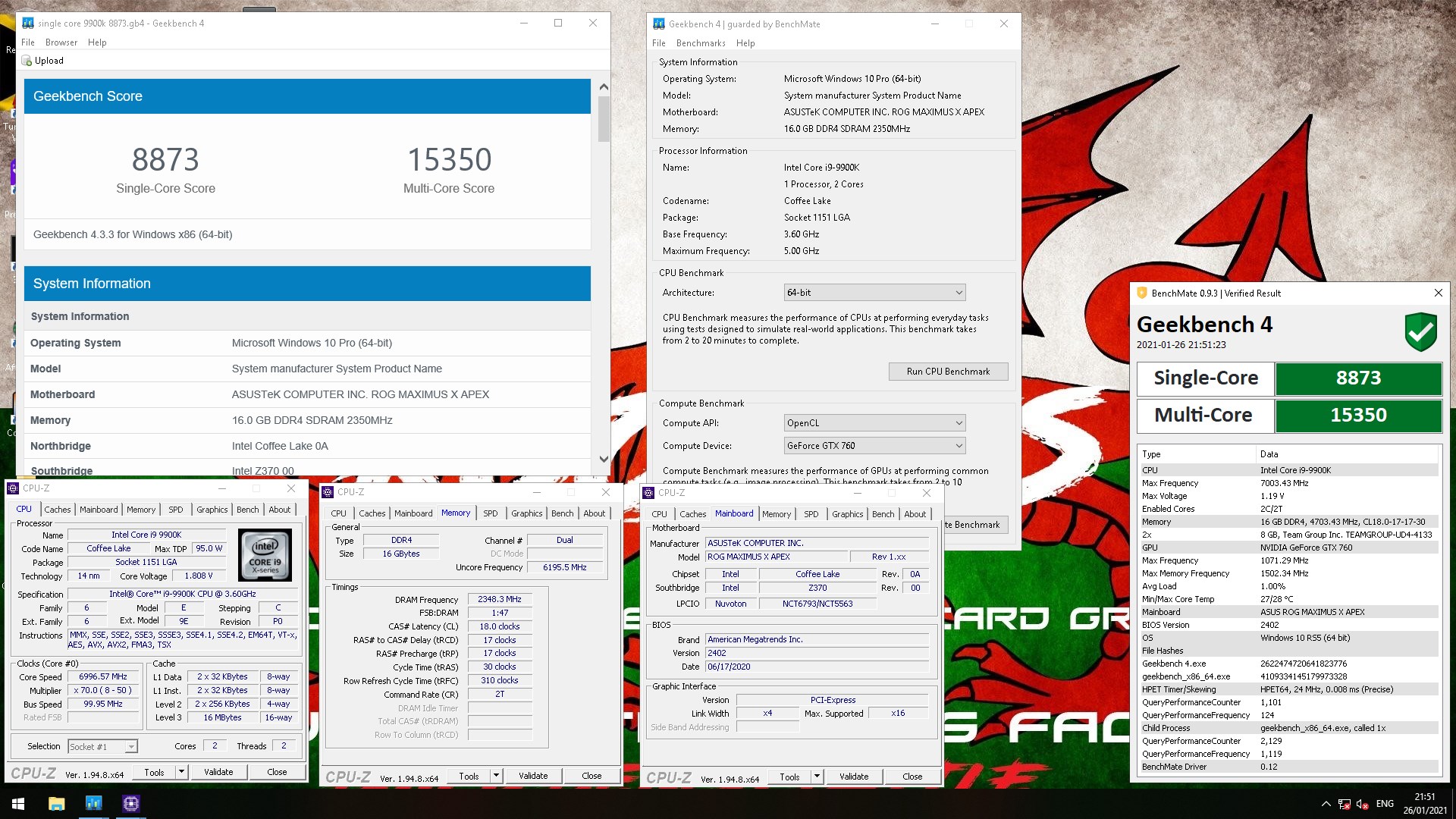Open Socket #1 selection dropdown in CPU-Z
Image resolution: width=1456 pixels, height=819 pixels.
tap(102, 747)
